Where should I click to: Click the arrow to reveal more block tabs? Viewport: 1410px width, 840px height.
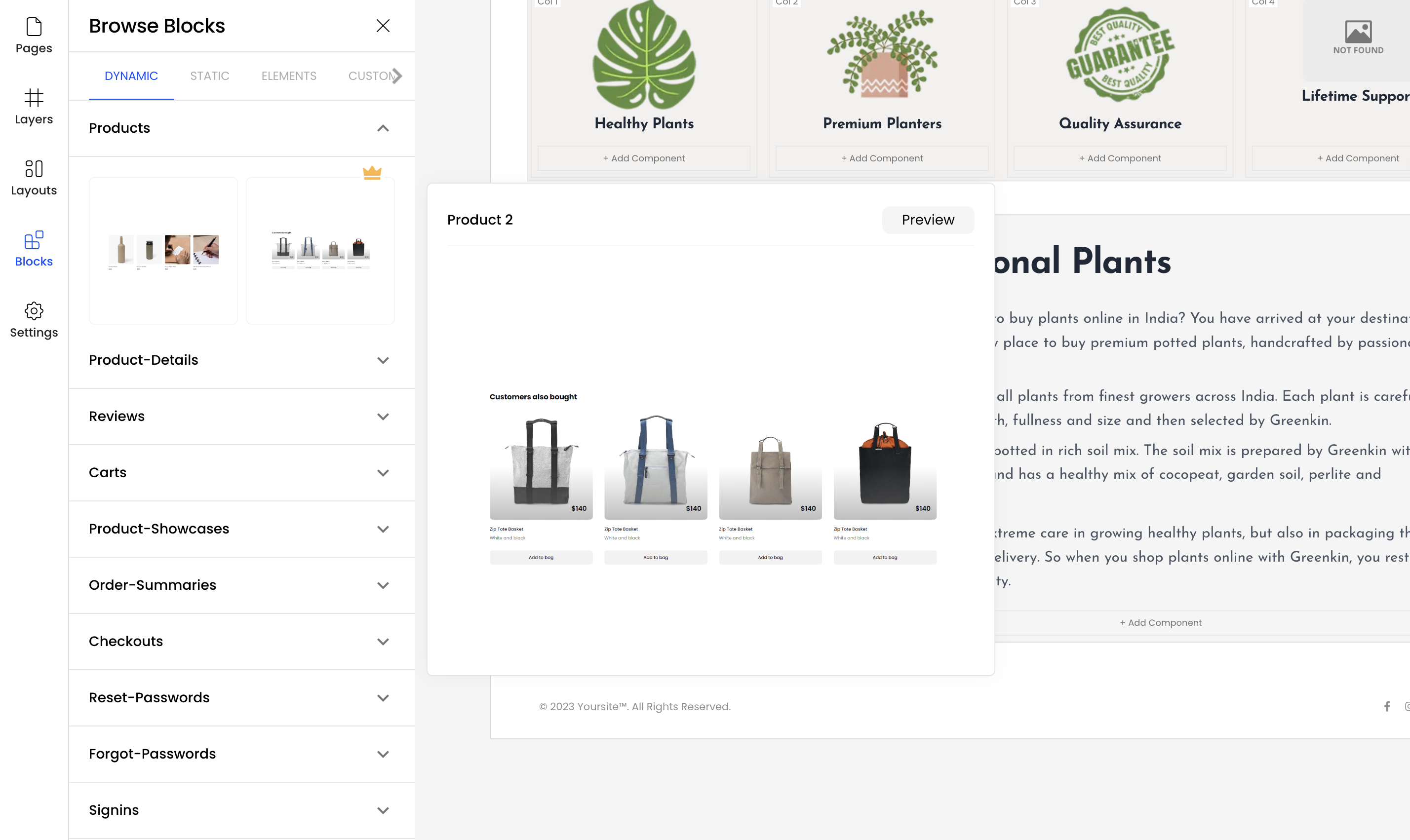(x=398, y=76)
